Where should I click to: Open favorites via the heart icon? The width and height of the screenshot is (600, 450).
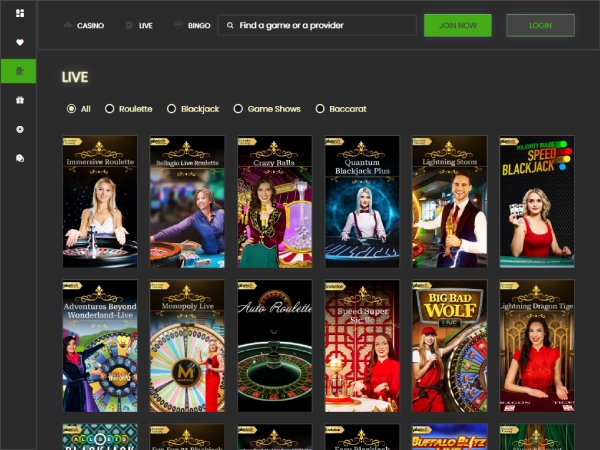coord(19,42)
